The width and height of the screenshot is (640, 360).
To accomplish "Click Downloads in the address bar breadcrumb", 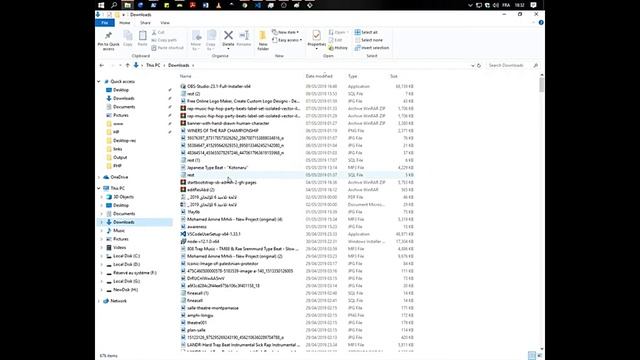I will pos(179,65).
